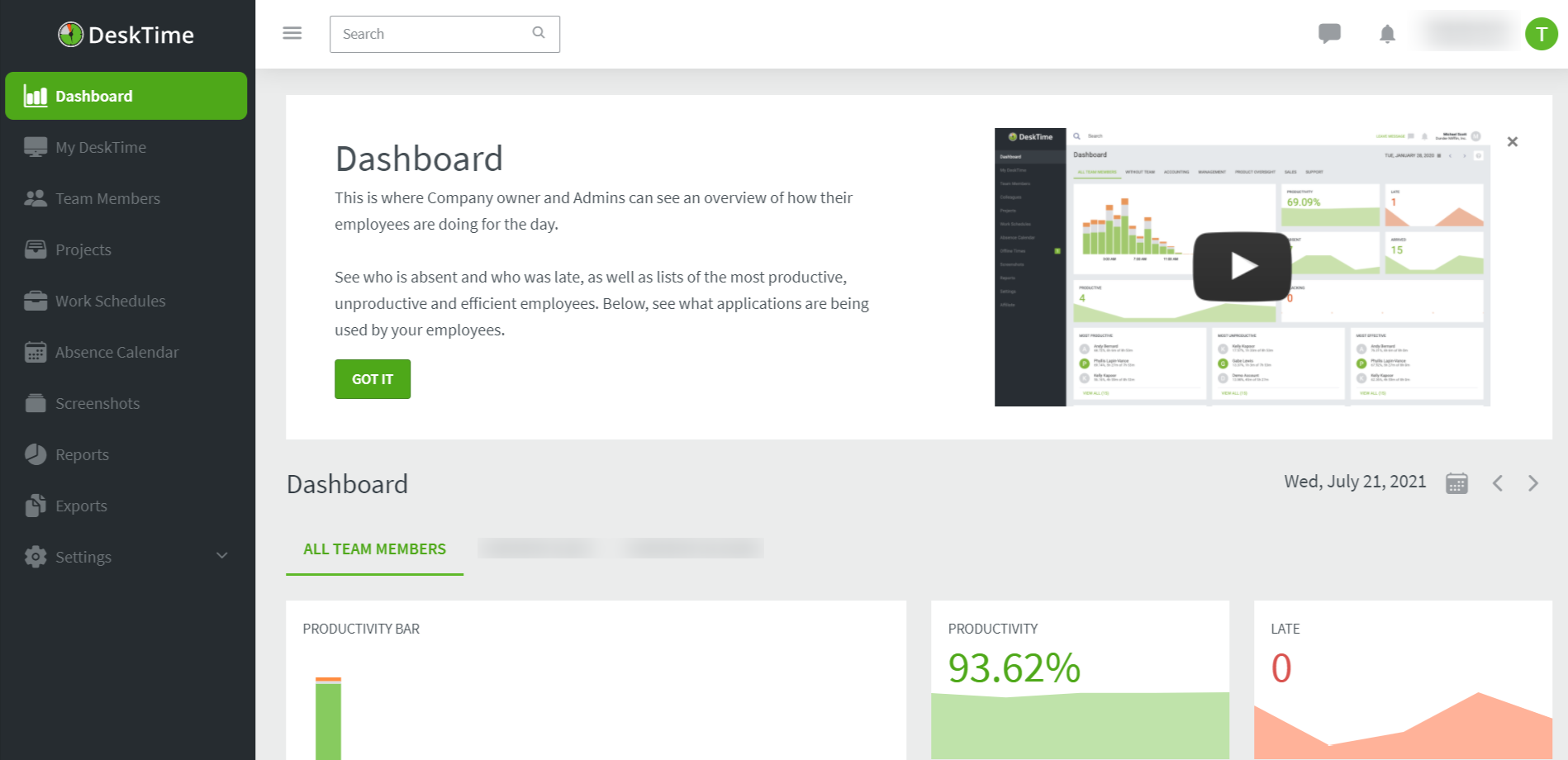Click the green productivity area chart
The height and width of the screenshot is (760, 1568).
(x=1080, y=726)
